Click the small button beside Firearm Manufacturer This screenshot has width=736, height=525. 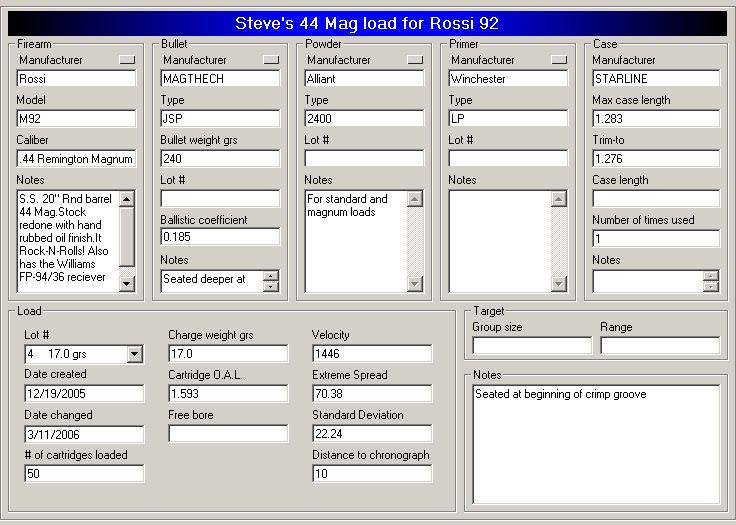pyautogui.click(x=127, y=60)
